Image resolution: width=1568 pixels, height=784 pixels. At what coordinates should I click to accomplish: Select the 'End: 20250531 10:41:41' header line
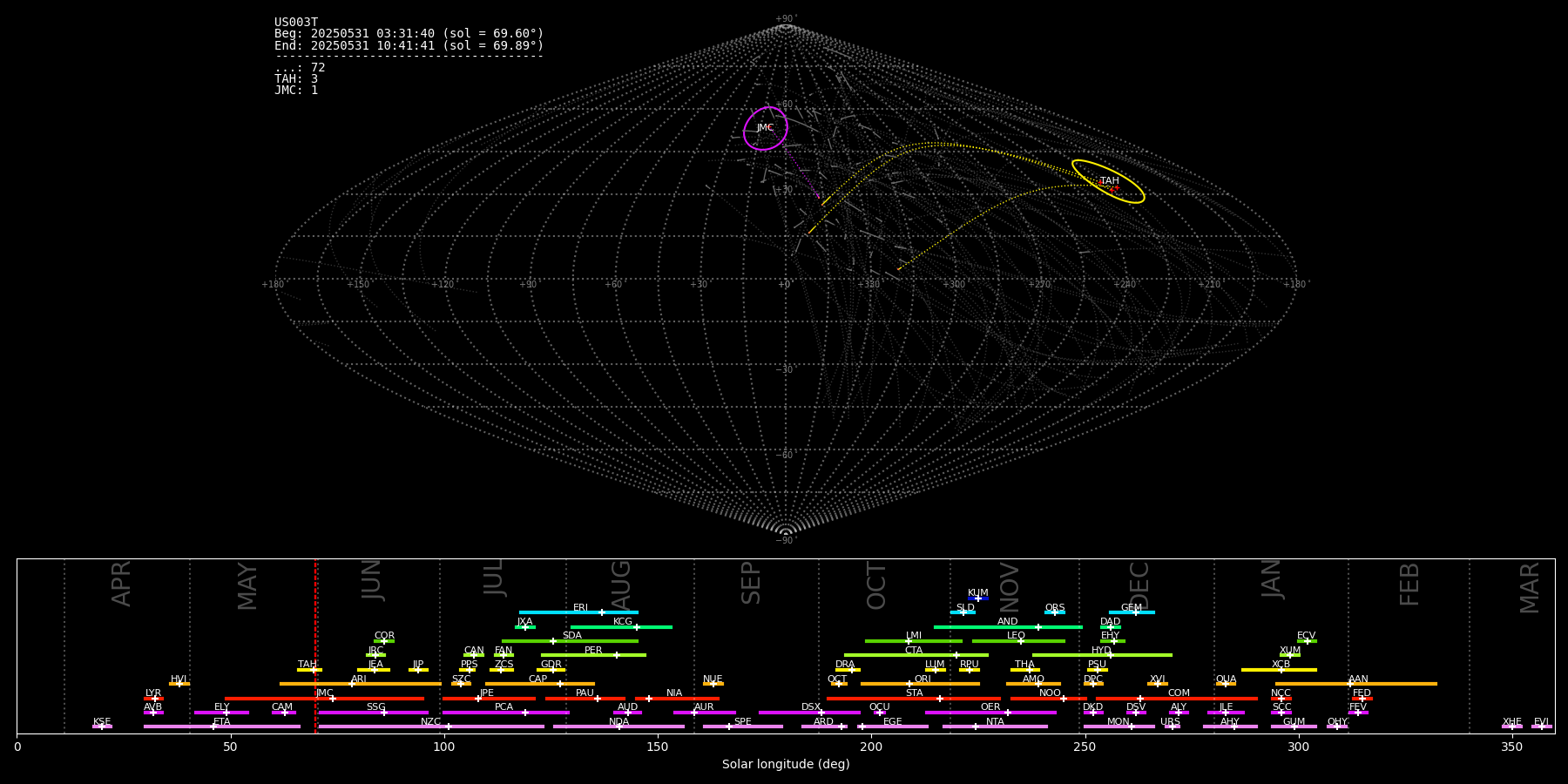(409, 45)
